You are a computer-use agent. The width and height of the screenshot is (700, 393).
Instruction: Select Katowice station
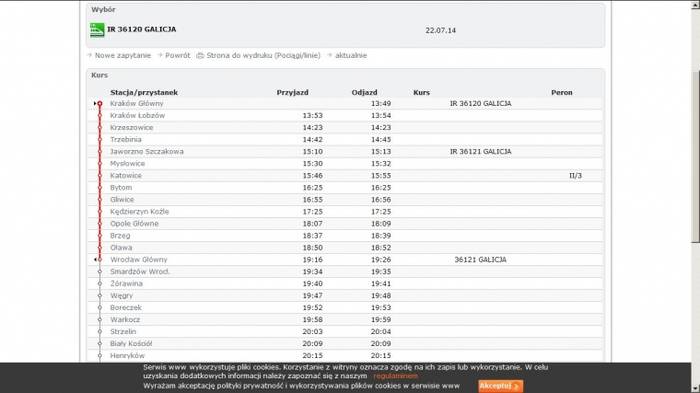click(x=125, y=176)
